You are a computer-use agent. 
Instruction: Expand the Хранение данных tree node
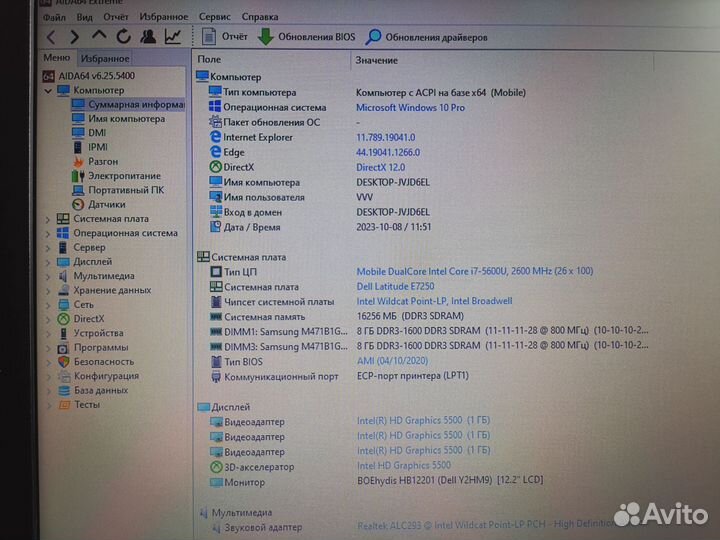[48, 291]
